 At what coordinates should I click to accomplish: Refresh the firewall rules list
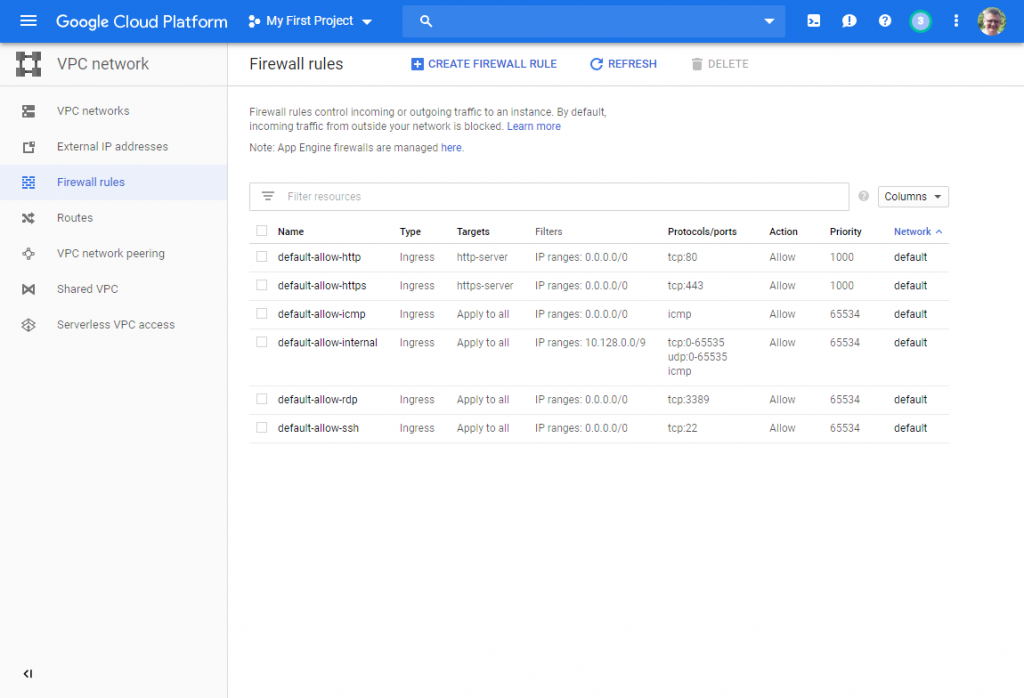pyautogui.click(x=624, y=64)
